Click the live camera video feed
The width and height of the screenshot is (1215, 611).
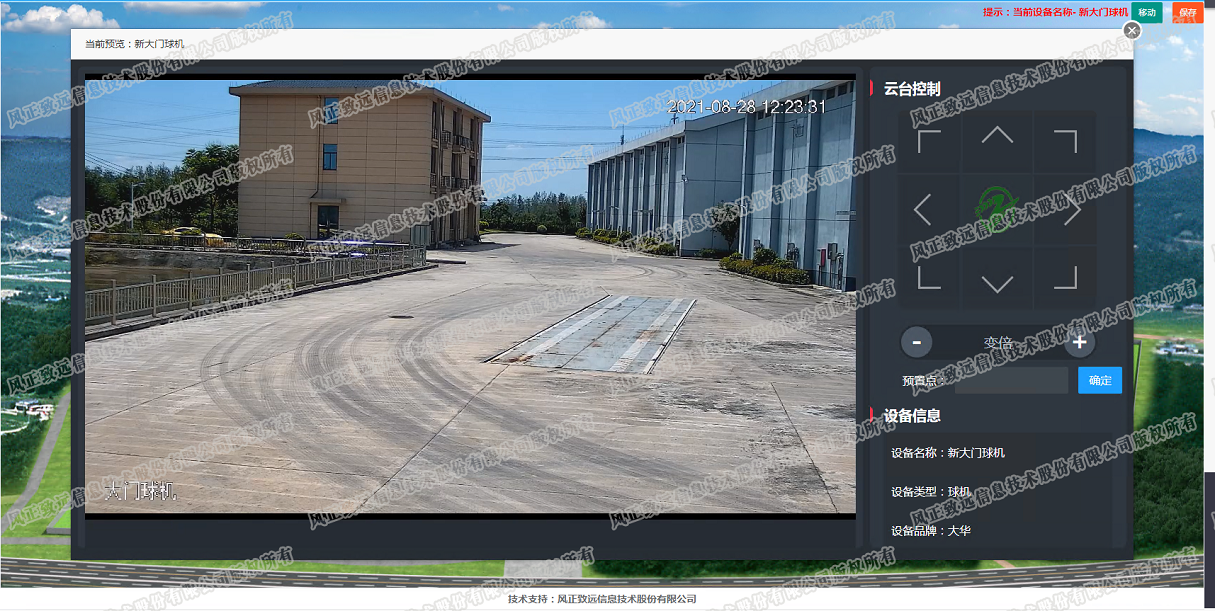(470, 297)
